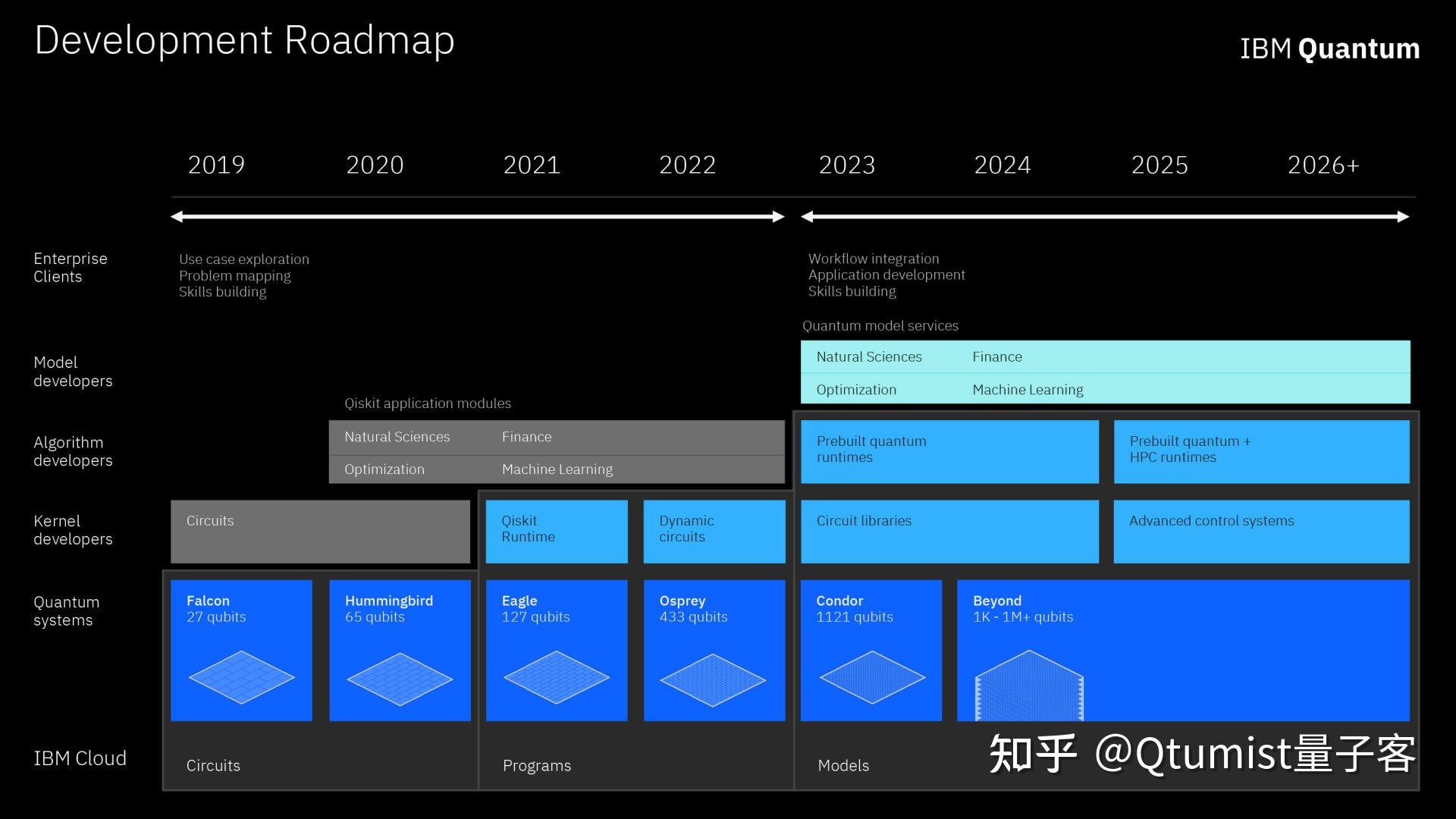Viewport: 1456px width, 819px height.
Task: Click Natural Sciences in Qiskit application modules
Action: [397, 437]
